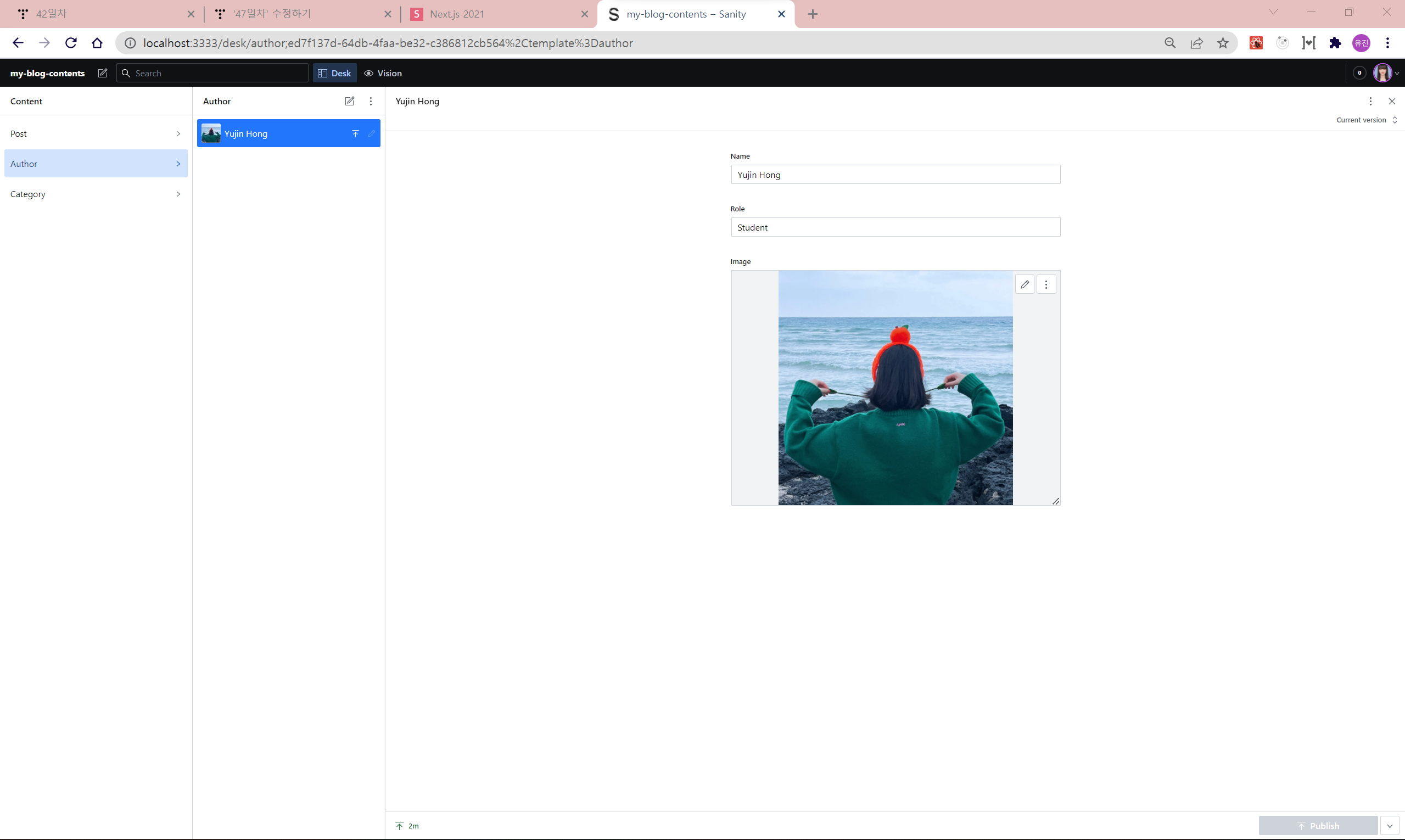
Task: Open document pane three-dot menu
Action: coord(1370,102)
